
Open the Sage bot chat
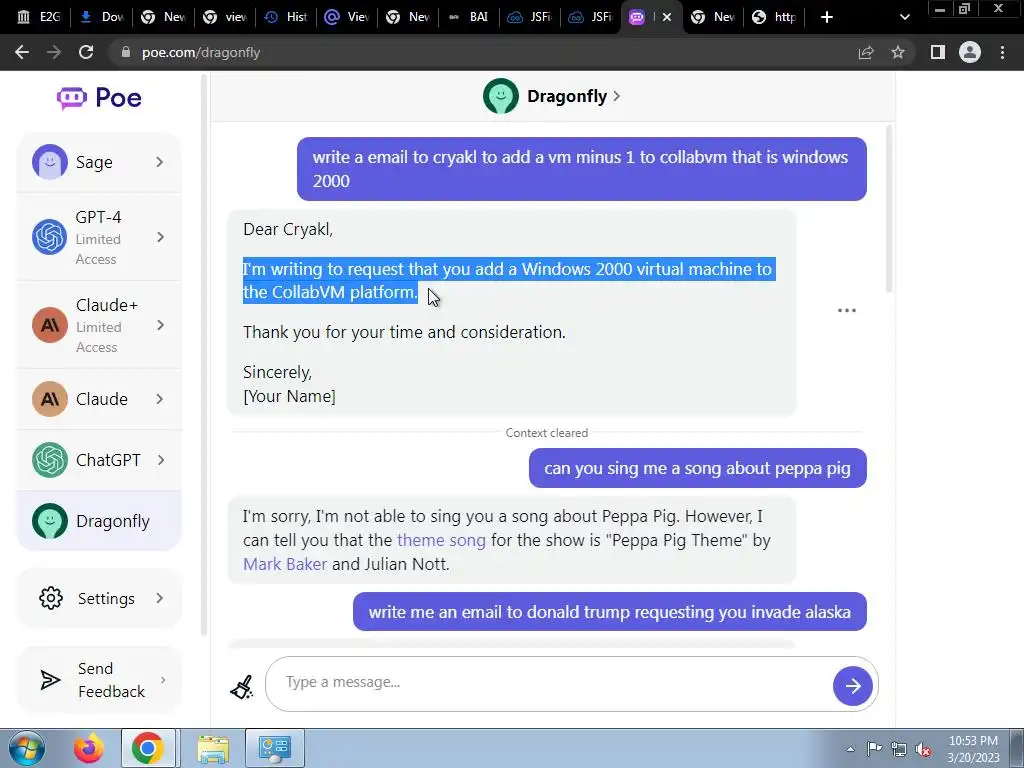[99, 162]
